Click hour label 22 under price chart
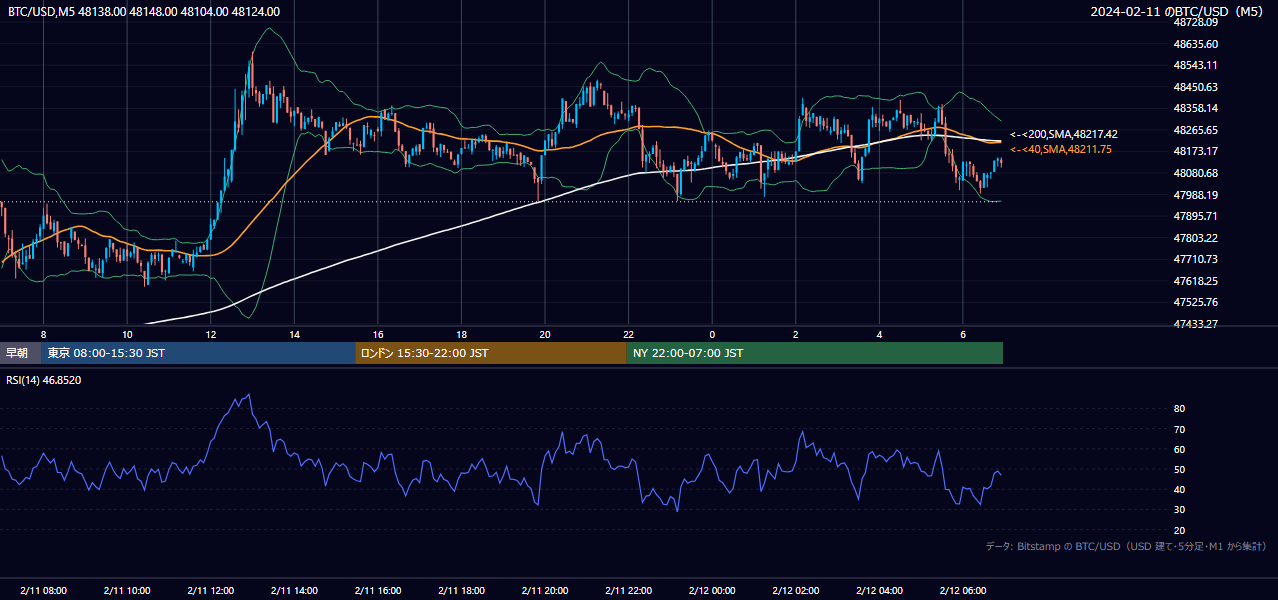Screen dimensions: 1278x600 click(628, 334)
